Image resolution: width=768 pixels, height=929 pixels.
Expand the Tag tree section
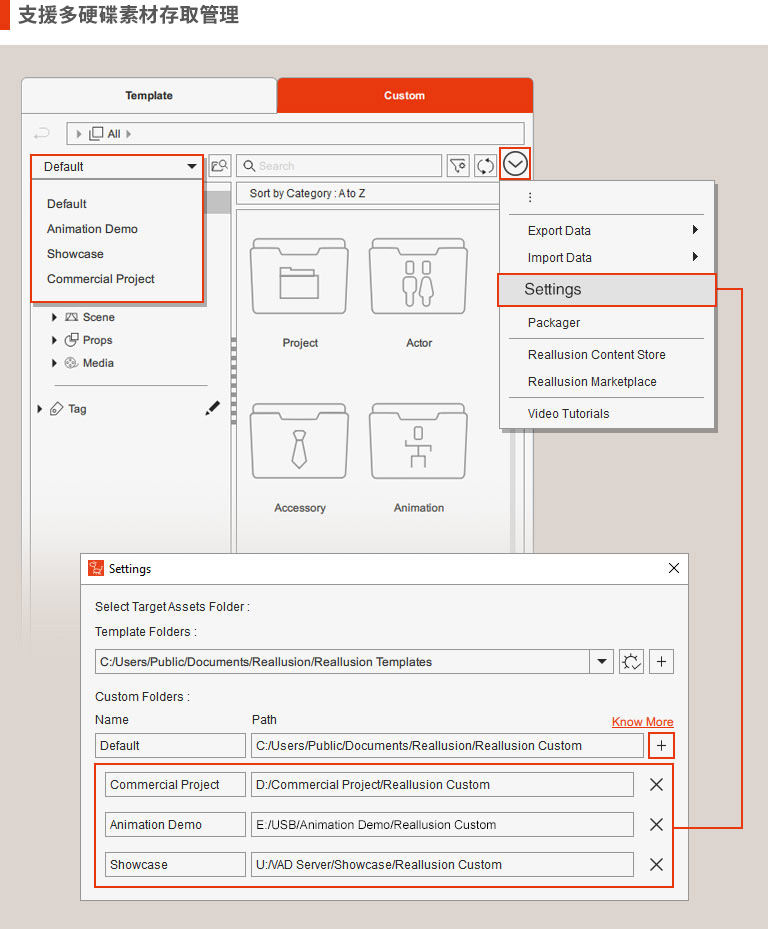40,409
